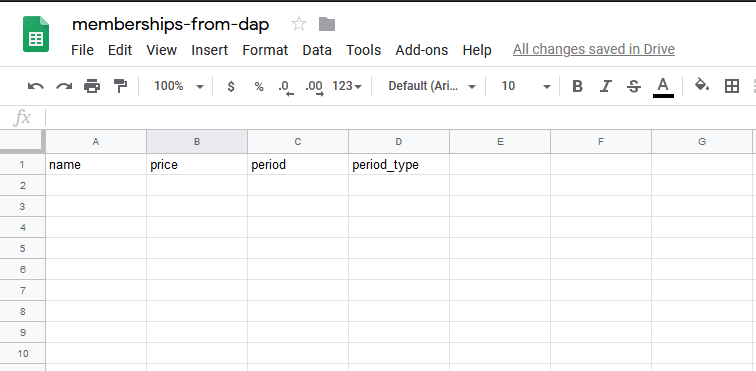Rename the memberships-from-dap title

[x=170, y=24]
